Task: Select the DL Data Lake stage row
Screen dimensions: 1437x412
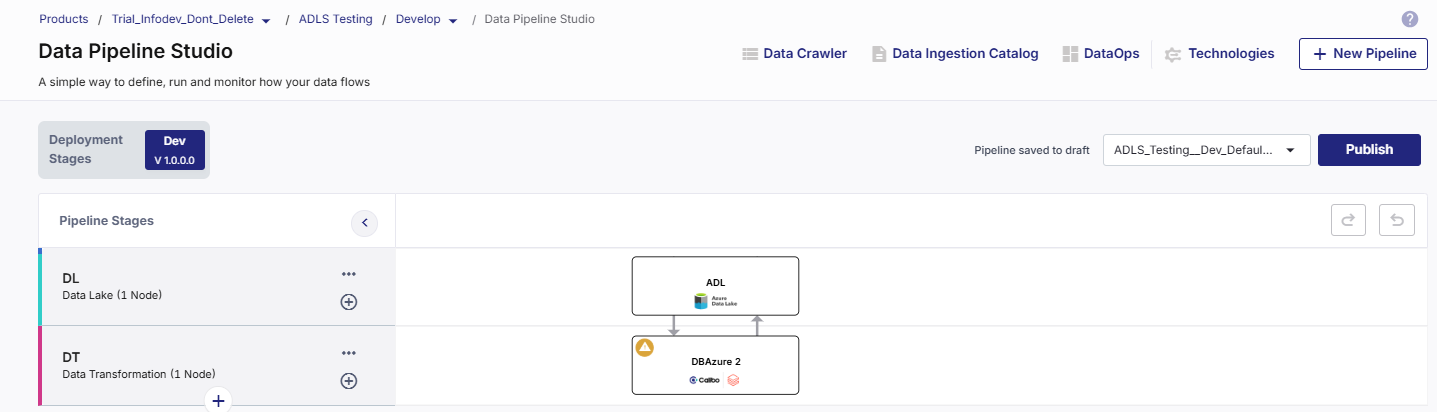Action: point(217,287)
